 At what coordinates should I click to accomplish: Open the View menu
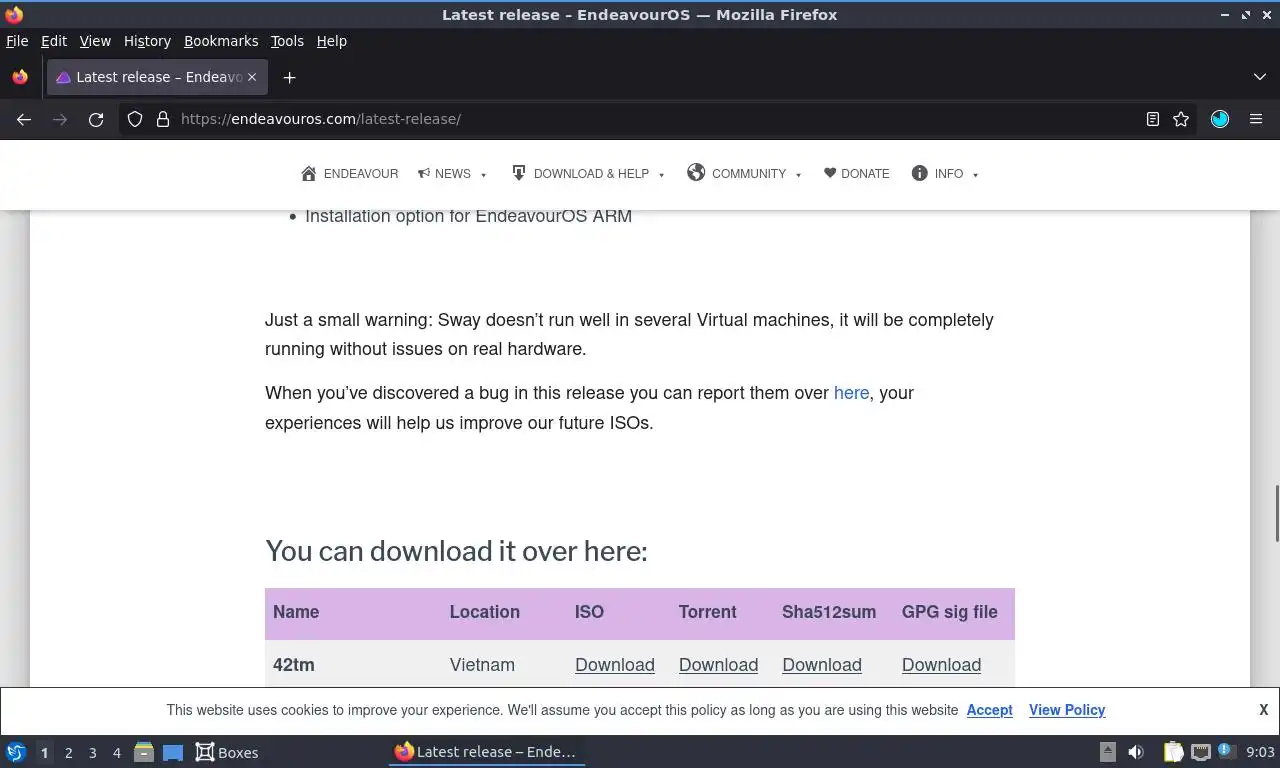[95, 41]
